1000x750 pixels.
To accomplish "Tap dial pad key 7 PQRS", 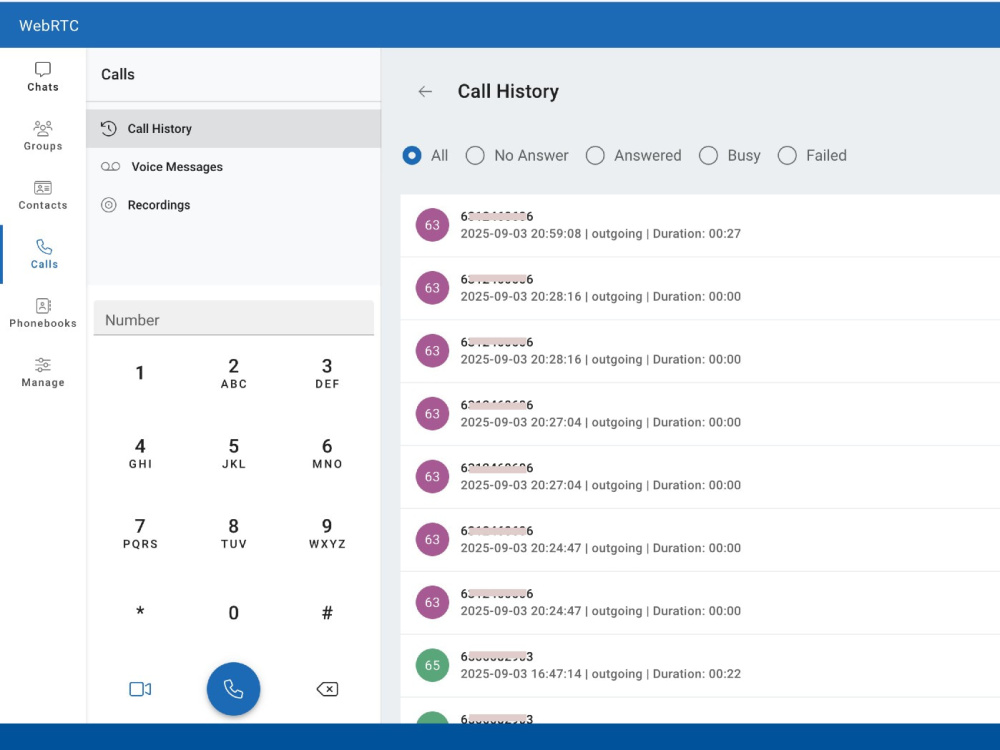I will click(x=140, y=533).
